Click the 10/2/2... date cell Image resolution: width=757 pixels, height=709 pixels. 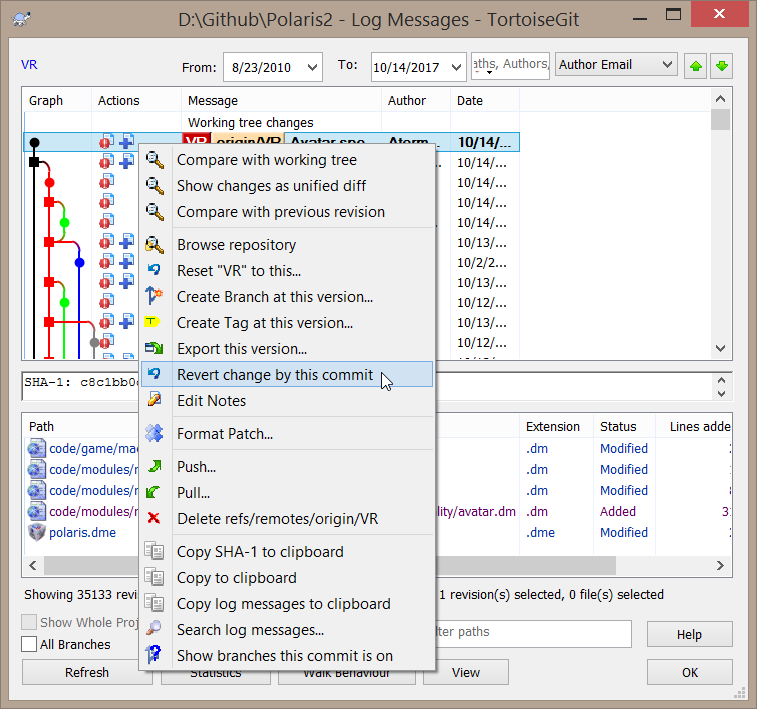coord(482,263)
